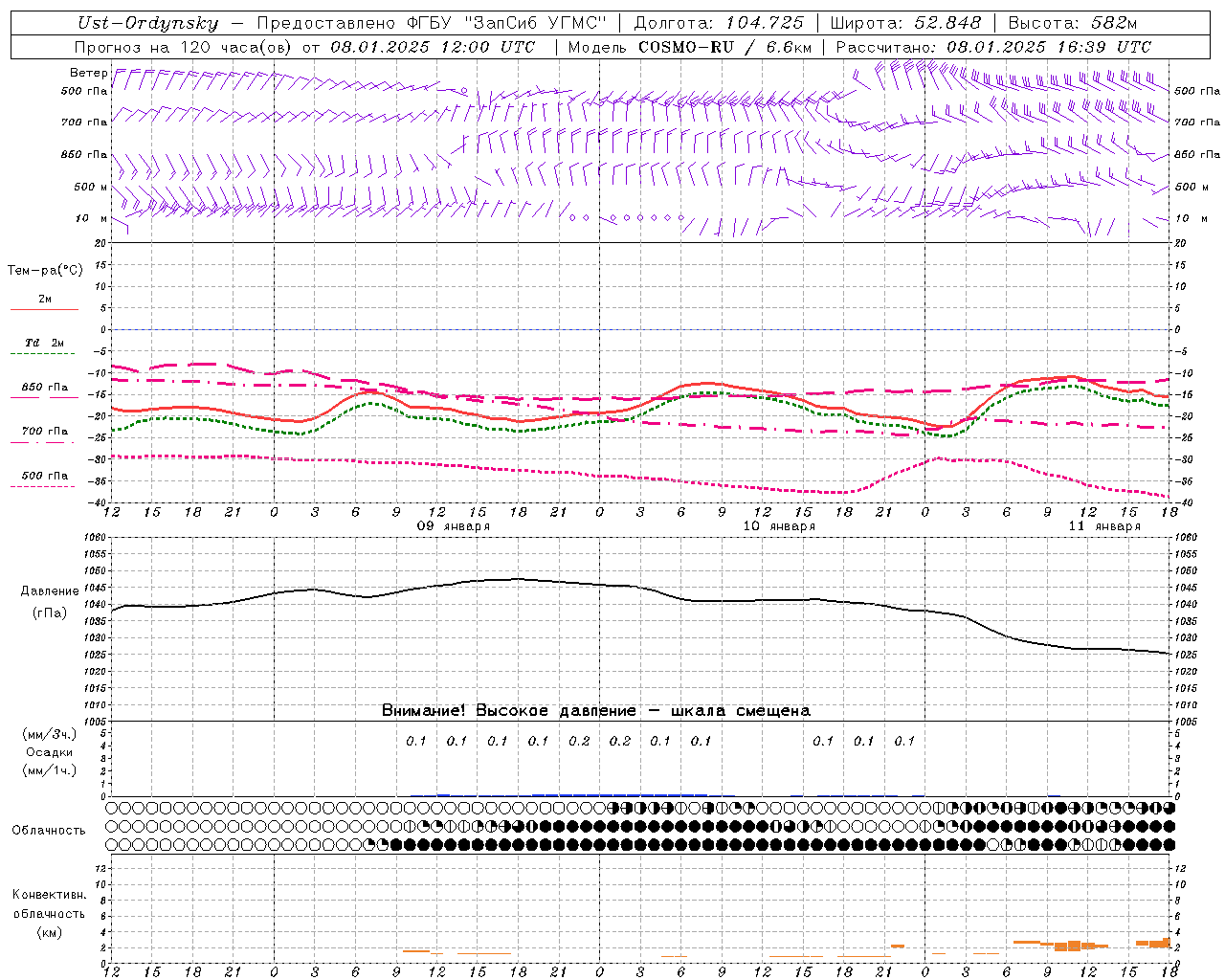Click the '(км)' unit label under the convective cloud label

(49, 932)
